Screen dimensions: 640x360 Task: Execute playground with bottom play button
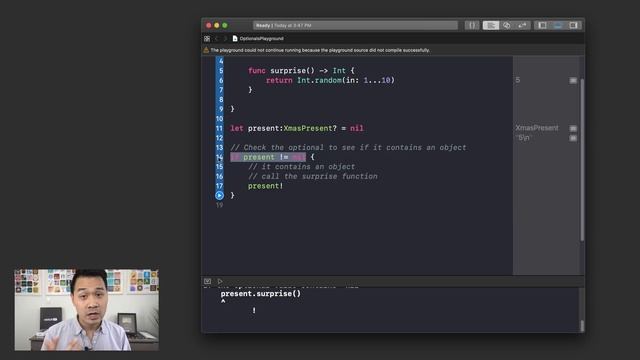coord(220,281)
